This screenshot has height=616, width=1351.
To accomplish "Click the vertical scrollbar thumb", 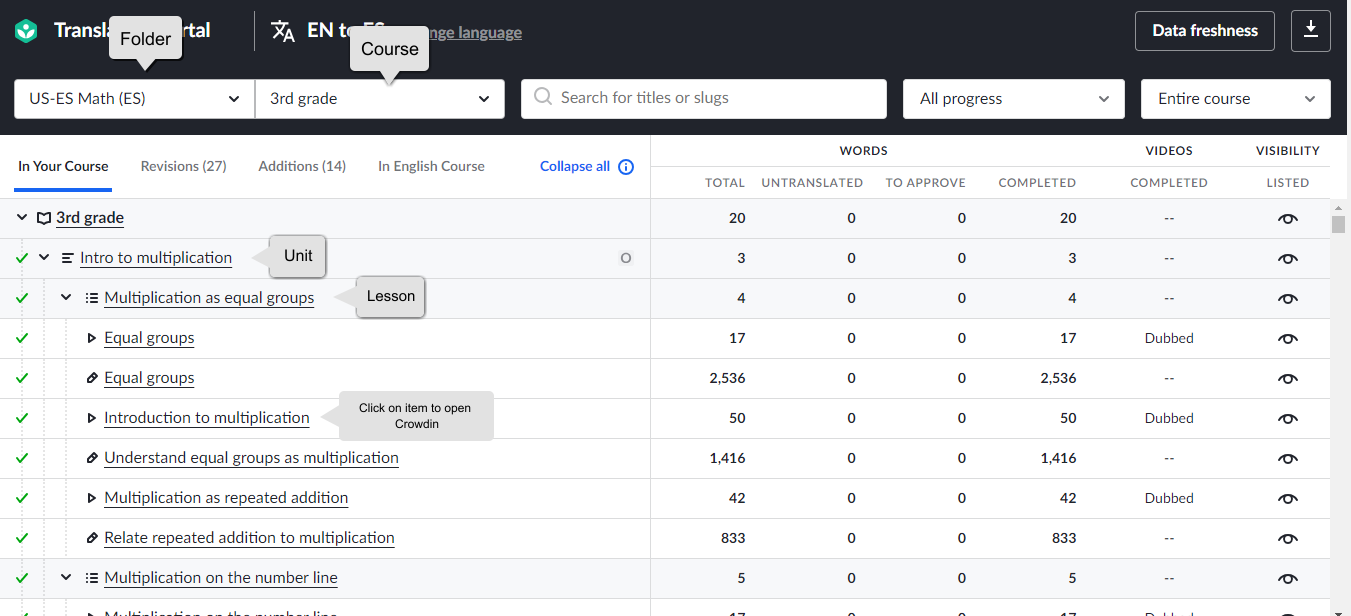I will tap(1339, 223).
